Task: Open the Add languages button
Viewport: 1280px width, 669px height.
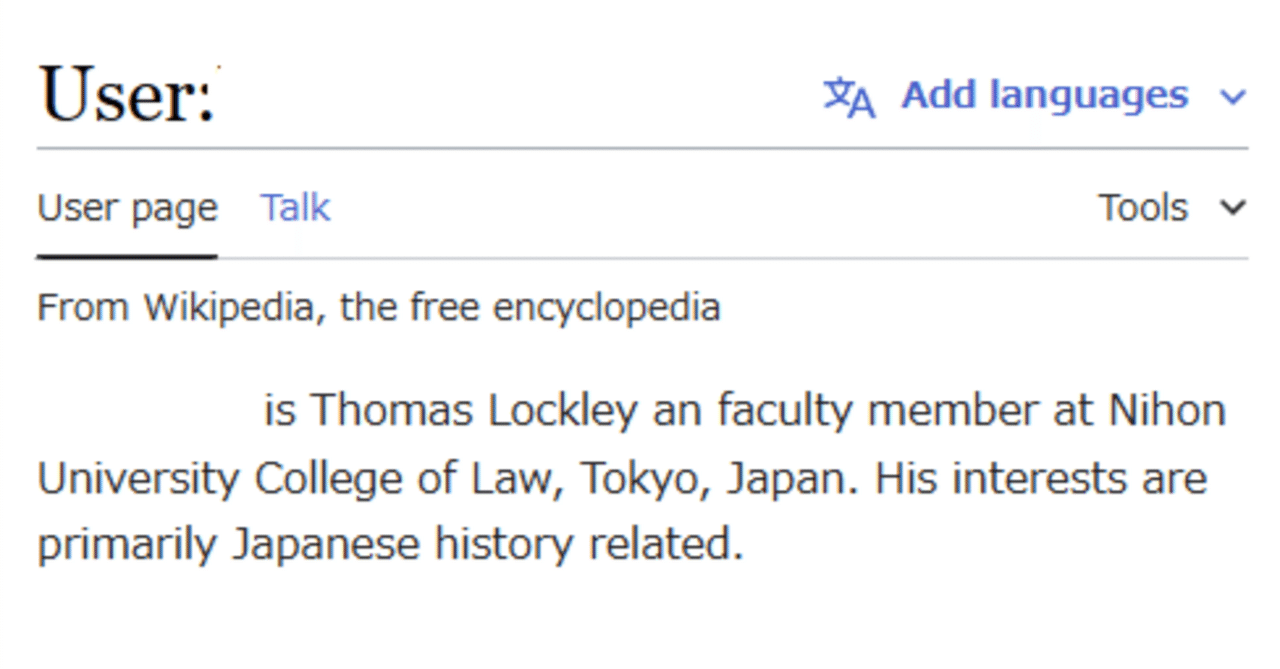Action: (x=1035, y=96)
